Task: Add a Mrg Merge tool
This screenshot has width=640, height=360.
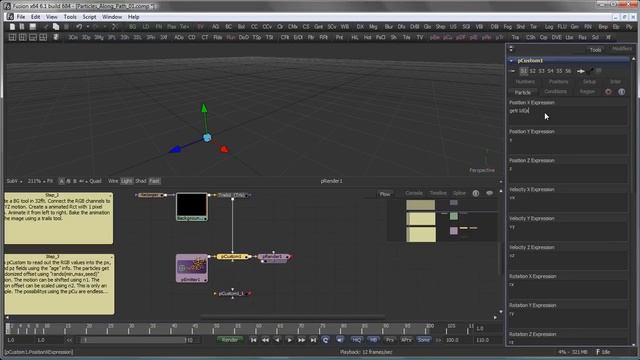Action: point(373,27)
